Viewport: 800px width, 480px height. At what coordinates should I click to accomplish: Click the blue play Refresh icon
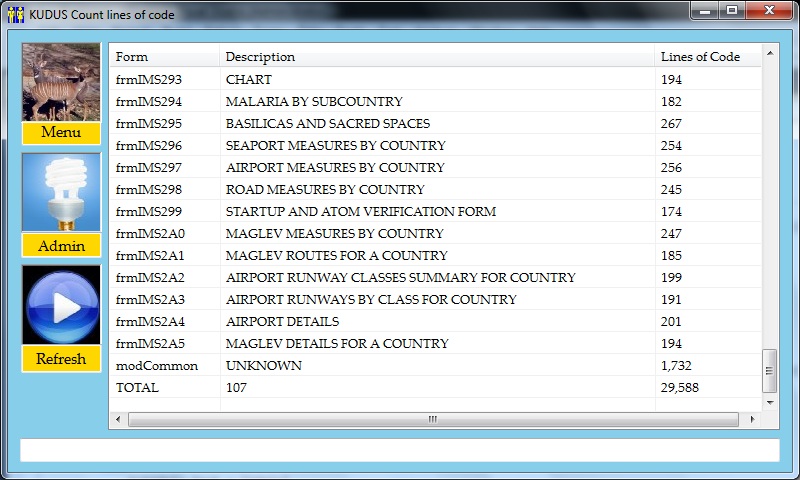(x=61, y=306)
